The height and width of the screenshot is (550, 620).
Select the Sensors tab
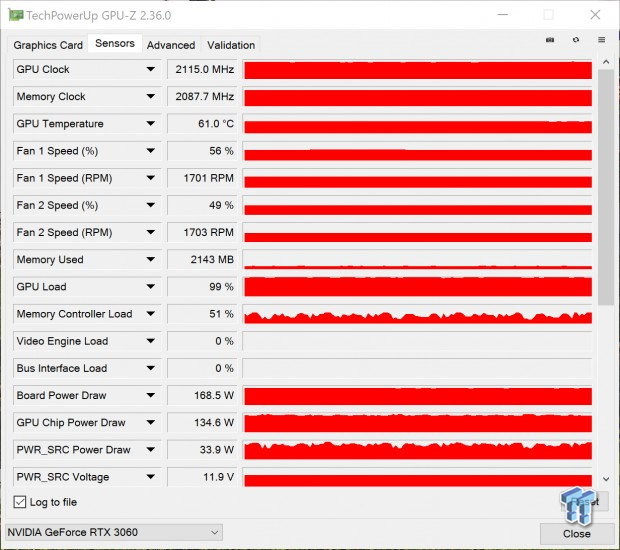tap(115, 43)
